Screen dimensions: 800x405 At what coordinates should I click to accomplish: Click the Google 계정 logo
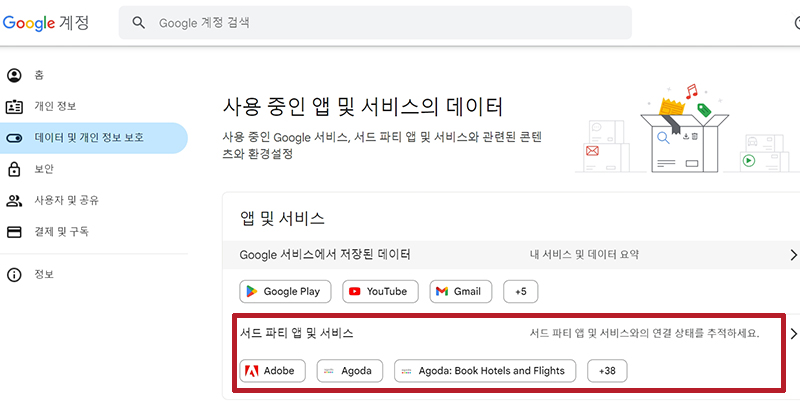coord(45,23)
